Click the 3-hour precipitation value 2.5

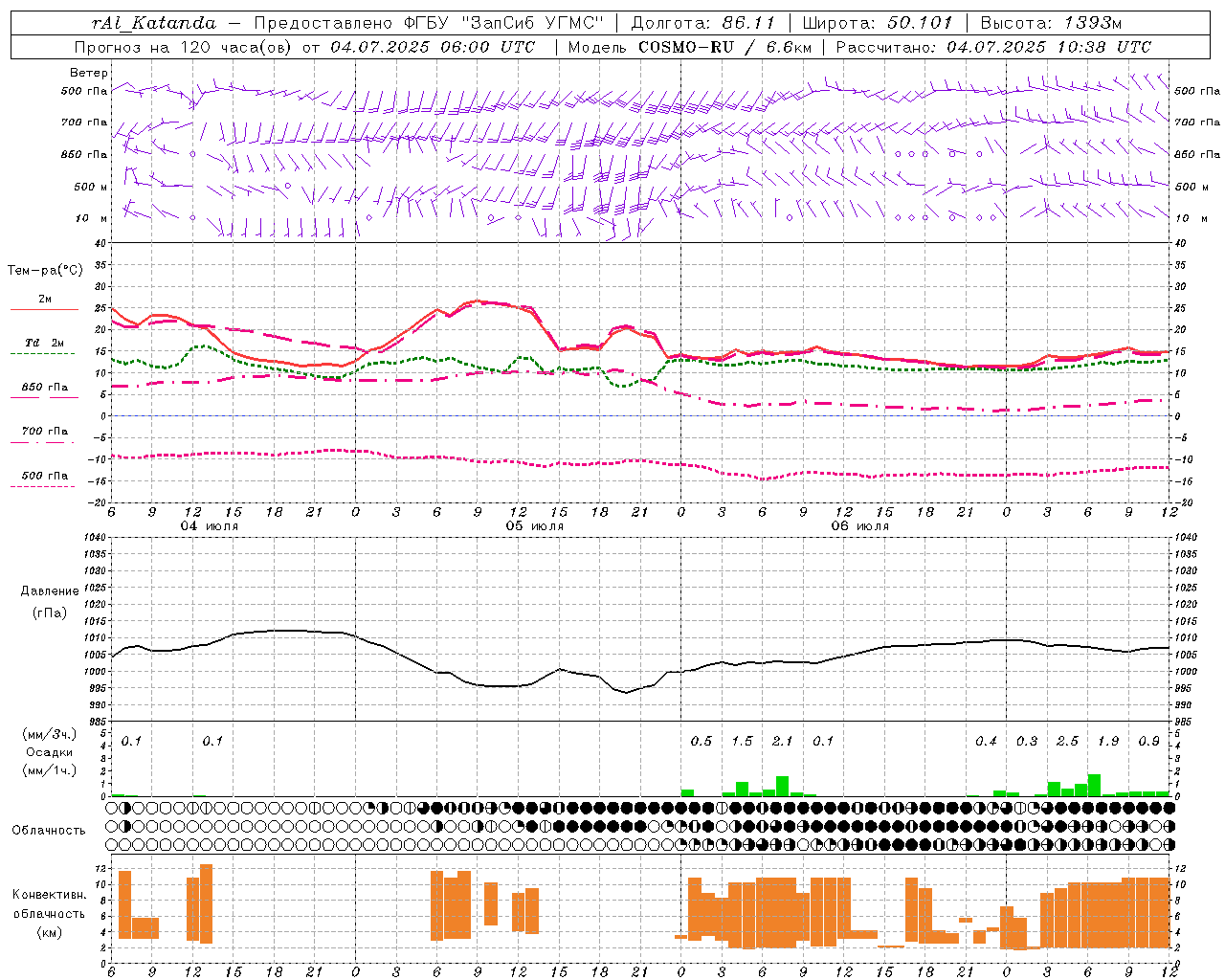pyautogui.click(x=1067, y=741)
